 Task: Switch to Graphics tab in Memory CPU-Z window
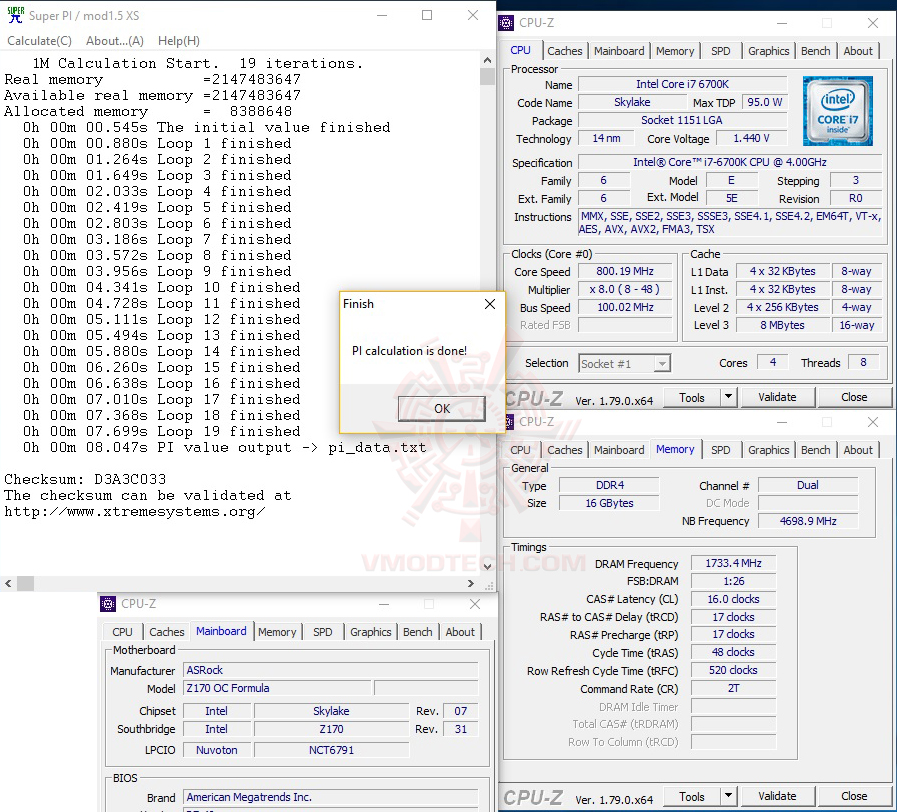point(768,450)
